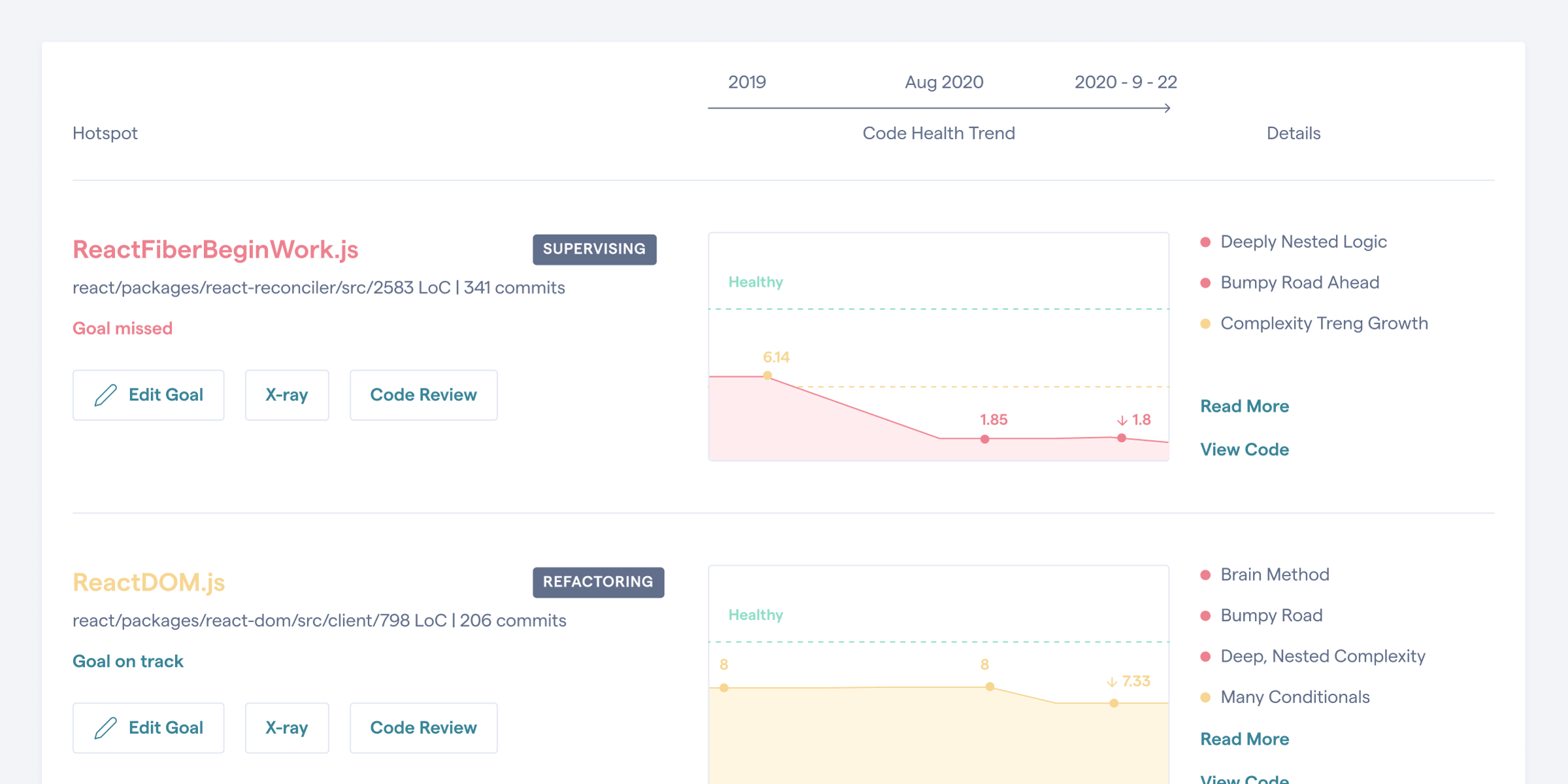Screen dimensions: 1568x784
Task: Click Read More for ReactFiberBeginWork.js
Action: pyautogui.click(x=1244, y=406)
